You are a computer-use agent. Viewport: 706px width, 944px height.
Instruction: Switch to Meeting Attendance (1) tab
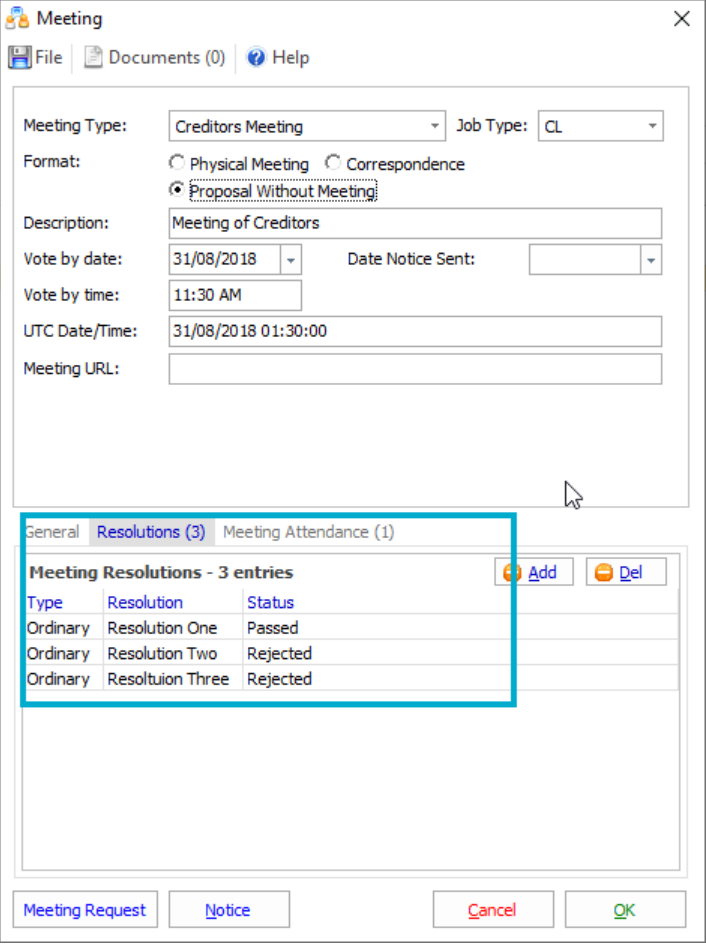click(x=308, y=532)
